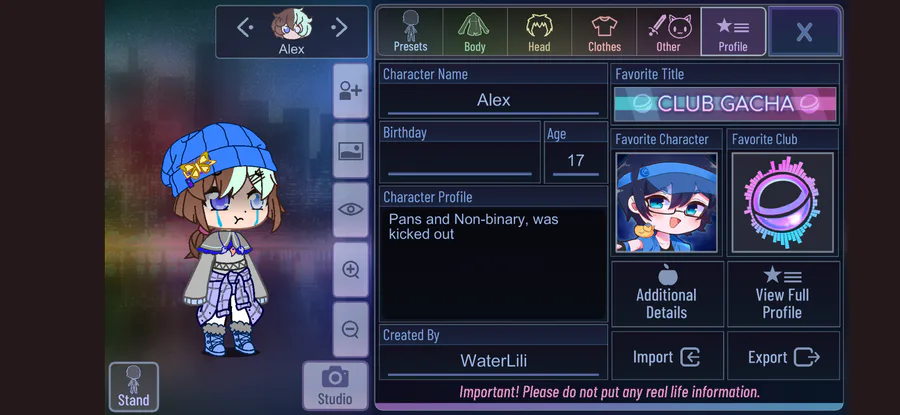900x415 pixels.
Task: Open the Presets tab
Action: (x=410, y=32)
